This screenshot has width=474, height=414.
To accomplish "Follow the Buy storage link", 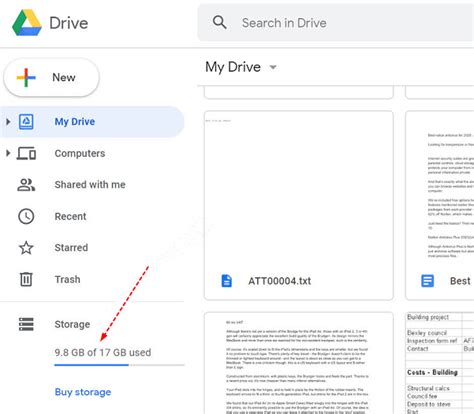I will [x=83, y=392].
